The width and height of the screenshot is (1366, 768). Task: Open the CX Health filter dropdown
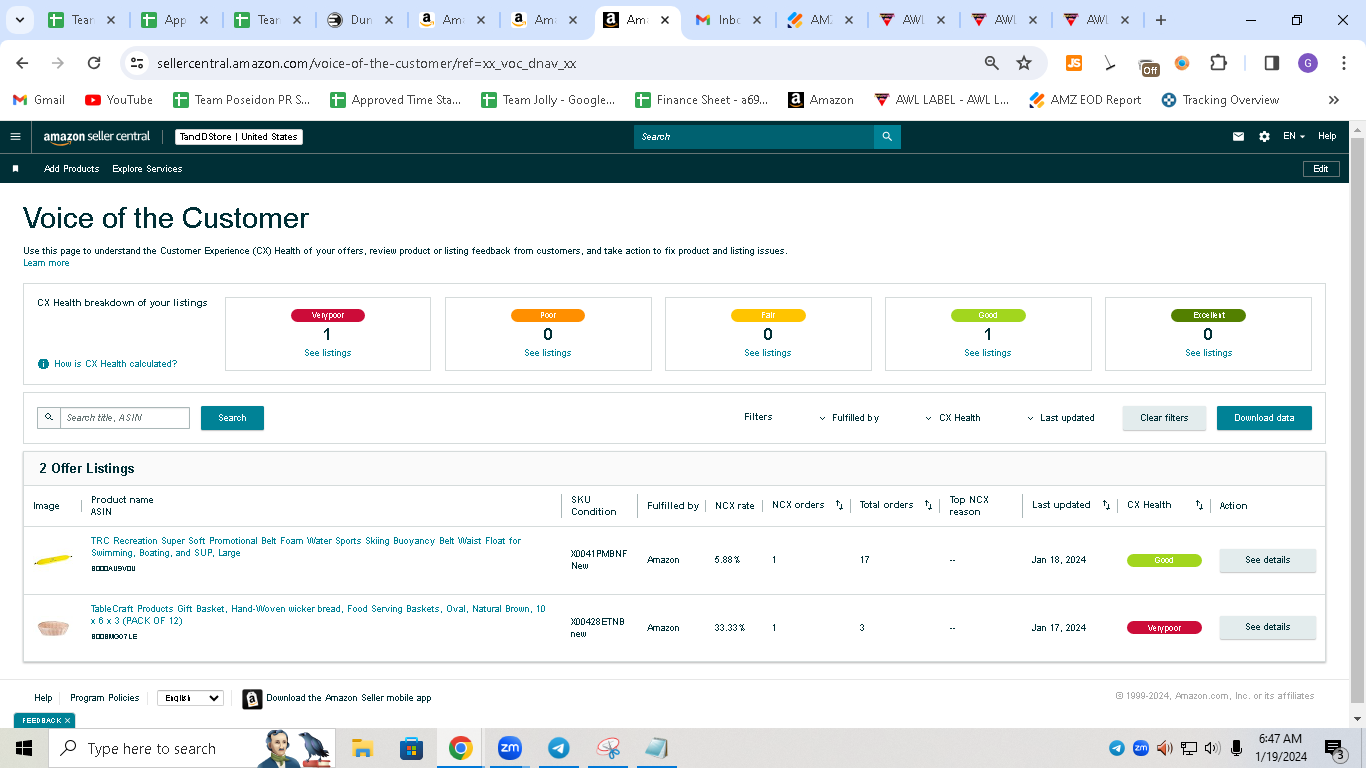click(x=953, y=418)
